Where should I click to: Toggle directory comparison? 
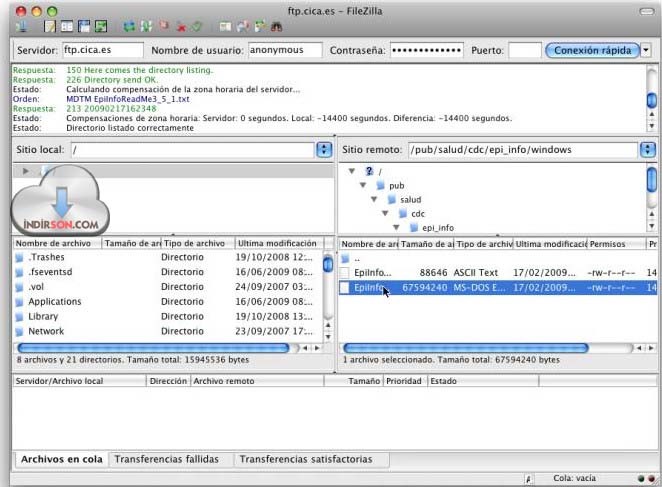pos(242,27)
